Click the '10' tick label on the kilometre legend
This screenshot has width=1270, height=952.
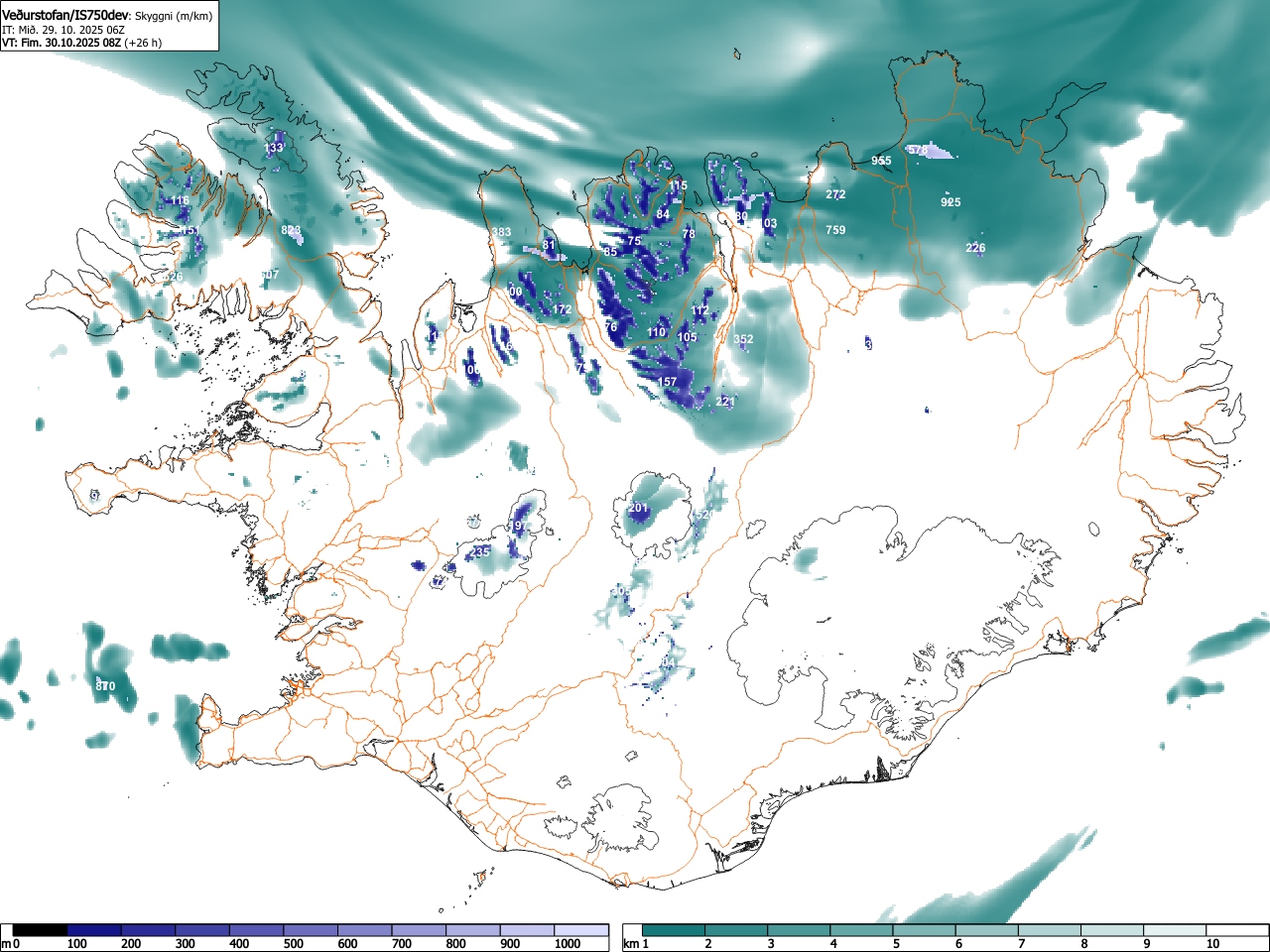coord(1212,944)
